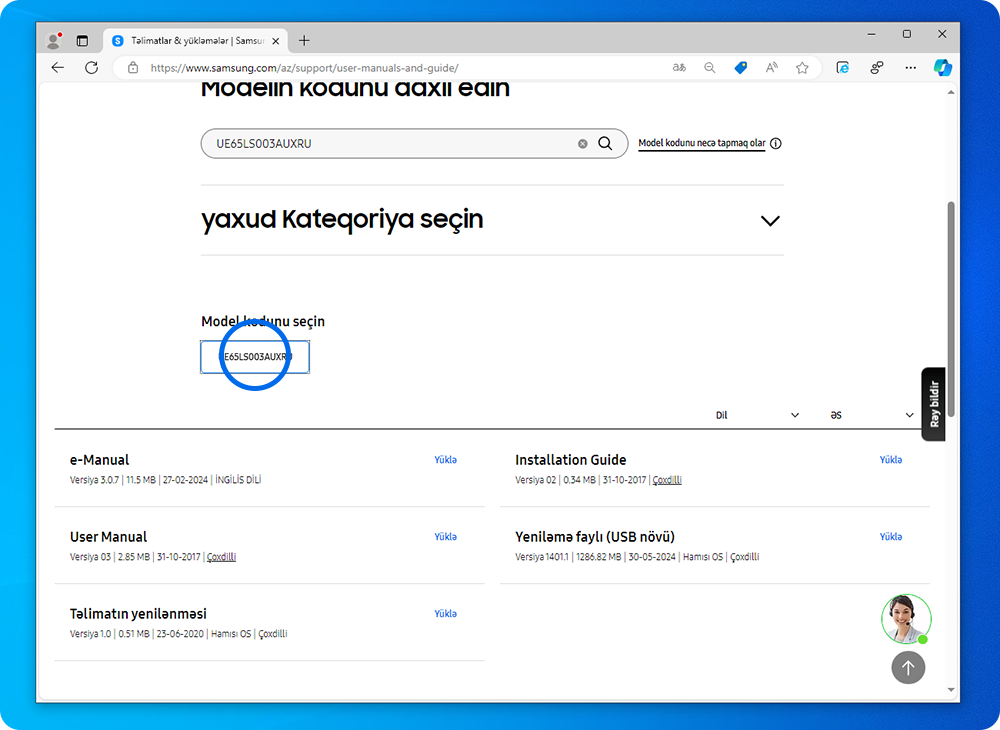Add page to favorites with the star icon
The width and height of the screenshot is (1000, 730).
[802, 67]
